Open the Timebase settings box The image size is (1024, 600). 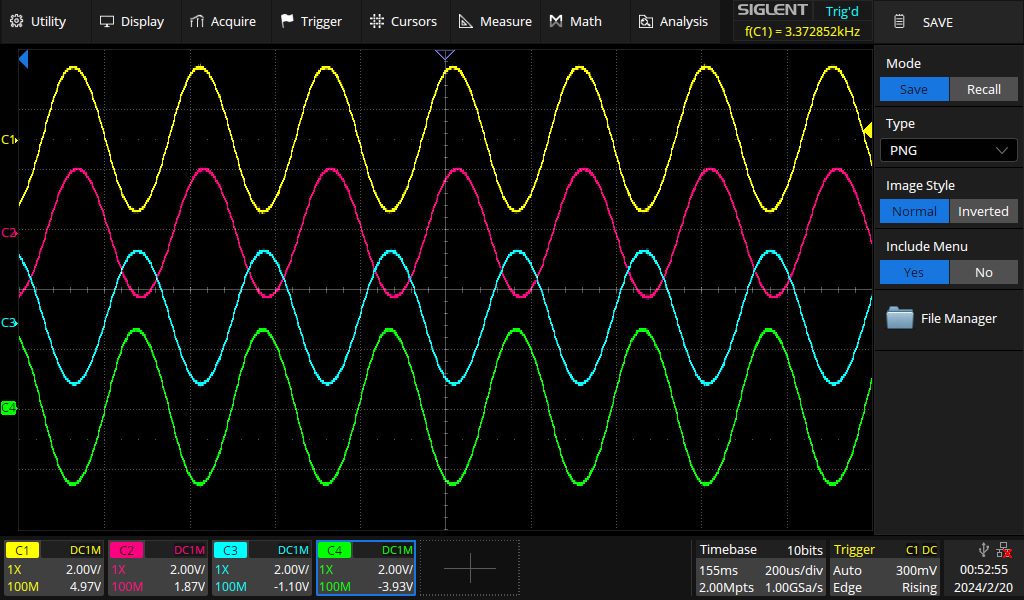pos(760,568)
